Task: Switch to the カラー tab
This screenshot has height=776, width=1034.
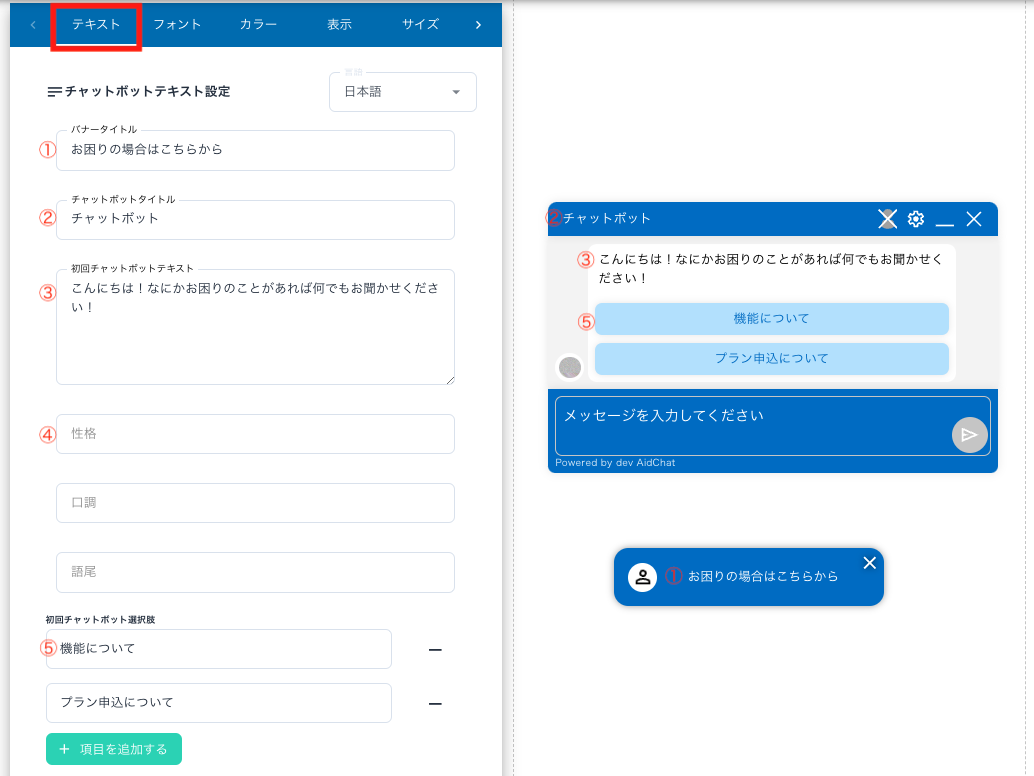Action: pos(257,24)
